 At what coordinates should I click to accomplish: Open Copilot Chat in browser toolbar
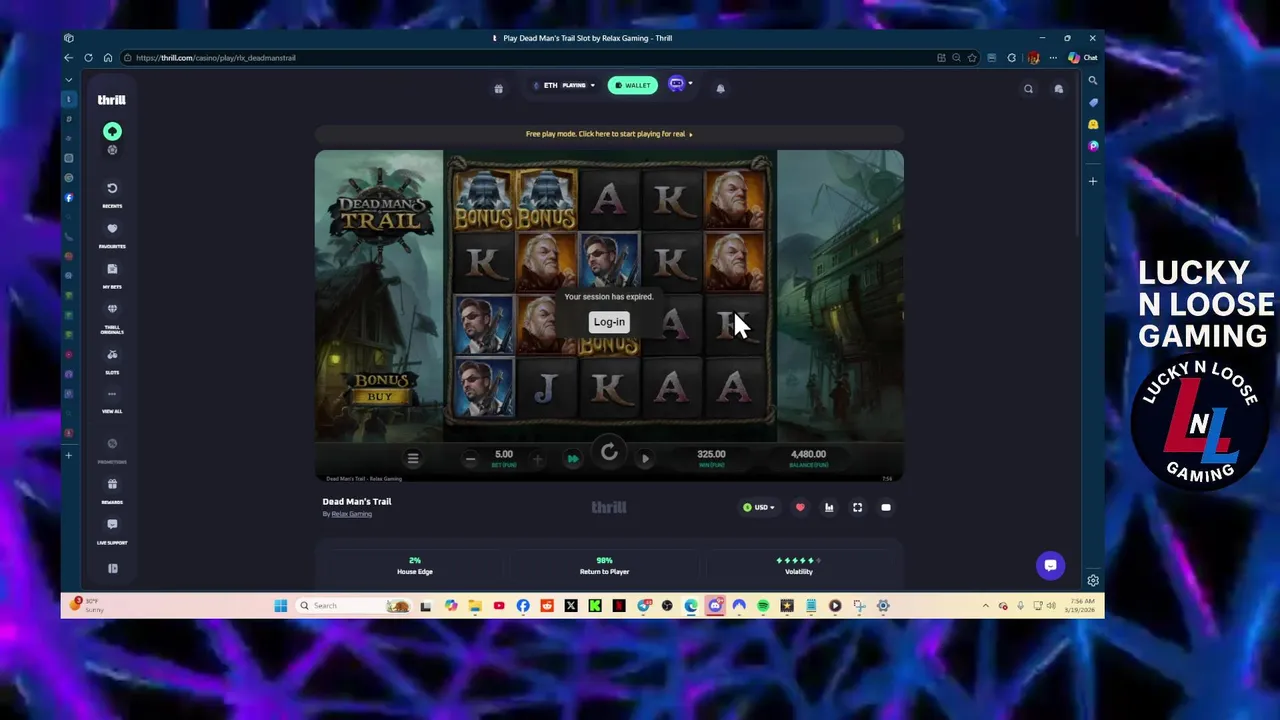(1082, 58)
